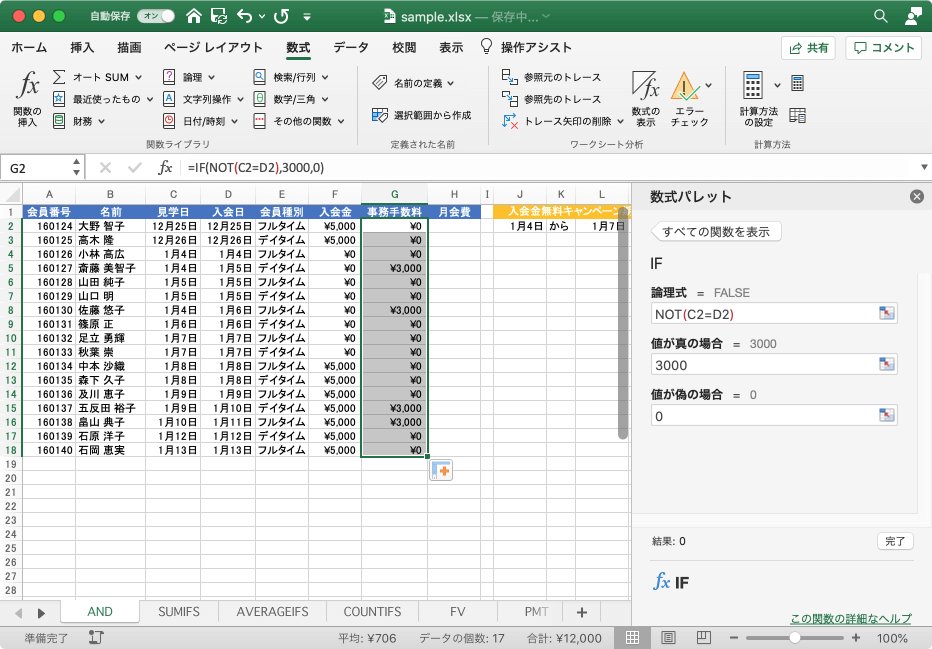Click the Trace Precedents icon
The image size is (932, 649).
[512, 77]
